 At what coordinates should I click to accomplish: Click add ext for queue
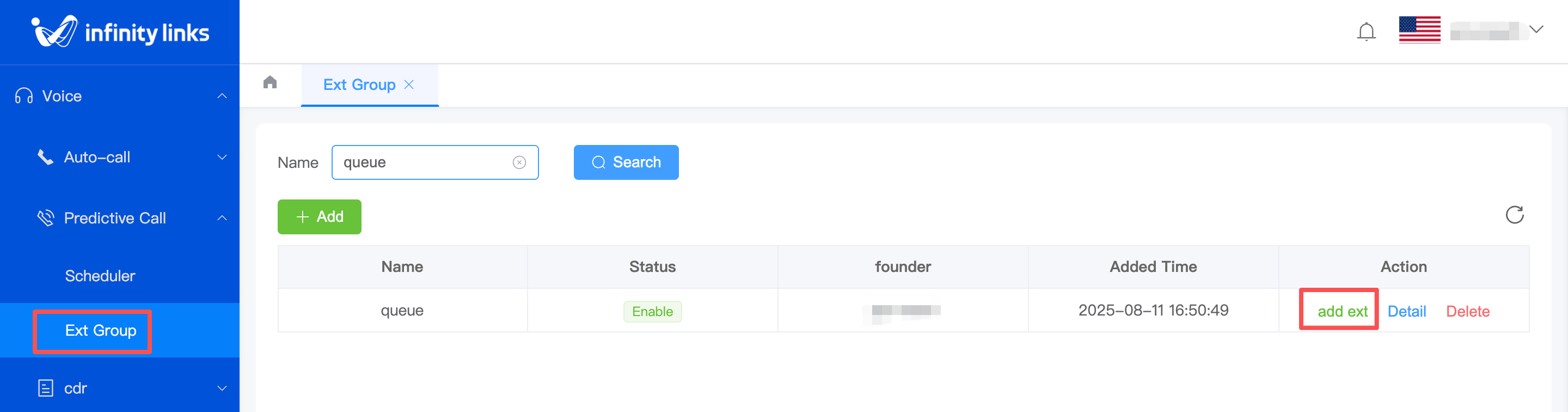coord(1342,311)
